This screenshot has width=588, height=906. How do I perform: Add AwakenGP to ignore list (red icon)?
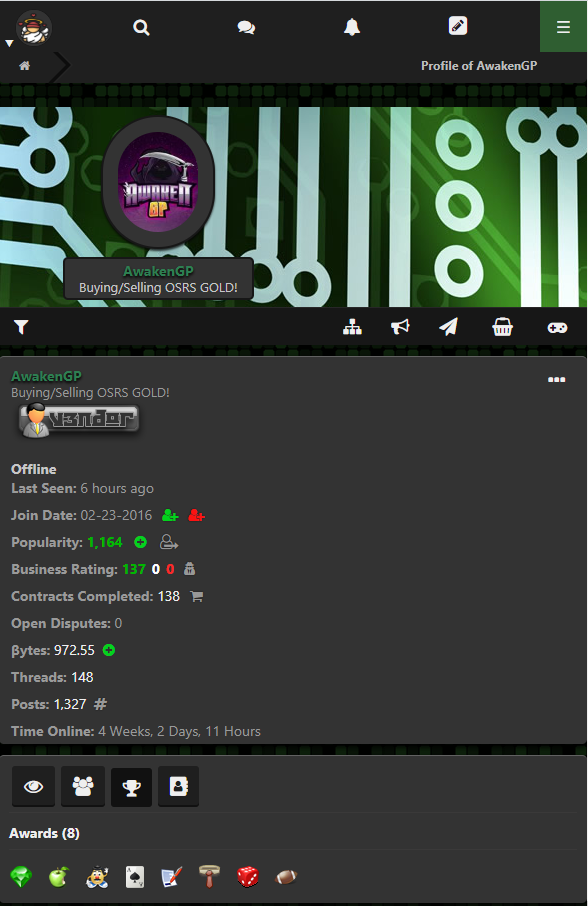tap(196, 515)
